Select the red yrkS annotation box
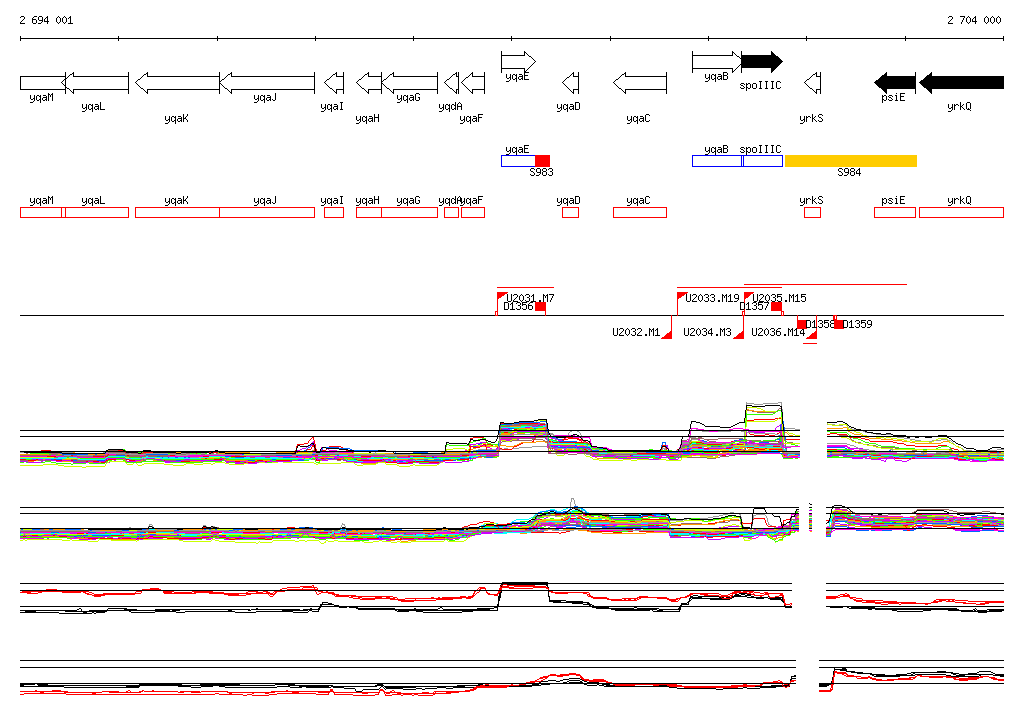Viewport: 1024px width, 714px height. coord(812,212)
